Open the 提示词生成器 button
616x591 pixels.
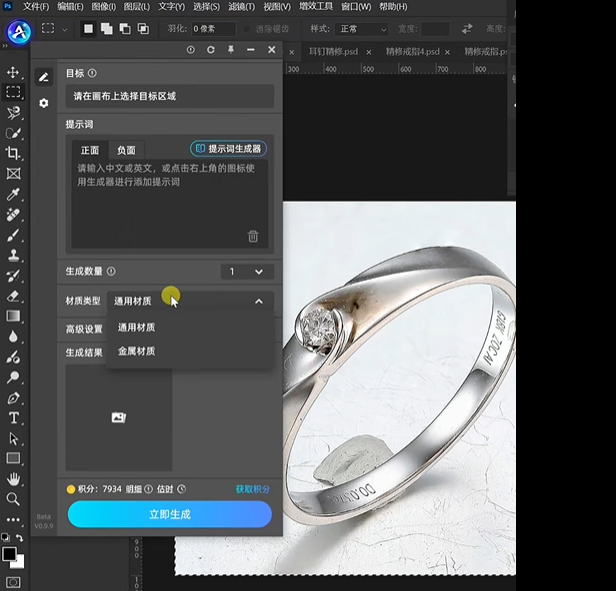[x=228, y=149]
